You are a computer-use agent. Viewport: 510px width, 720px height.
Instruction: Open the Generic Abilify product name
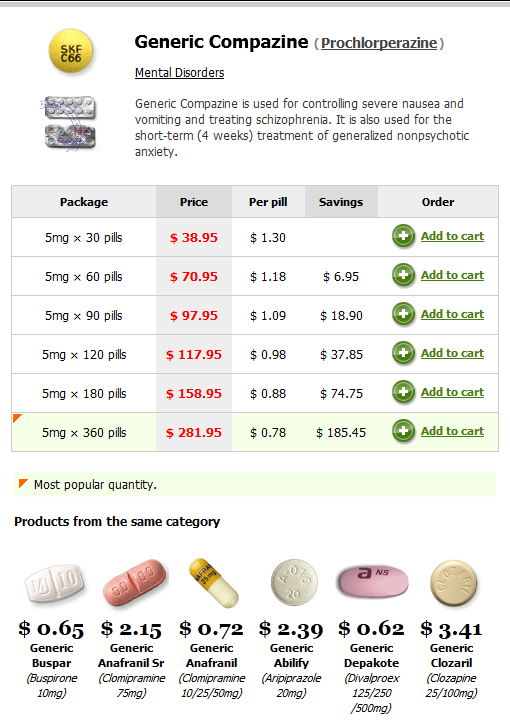tap(291, 655)
